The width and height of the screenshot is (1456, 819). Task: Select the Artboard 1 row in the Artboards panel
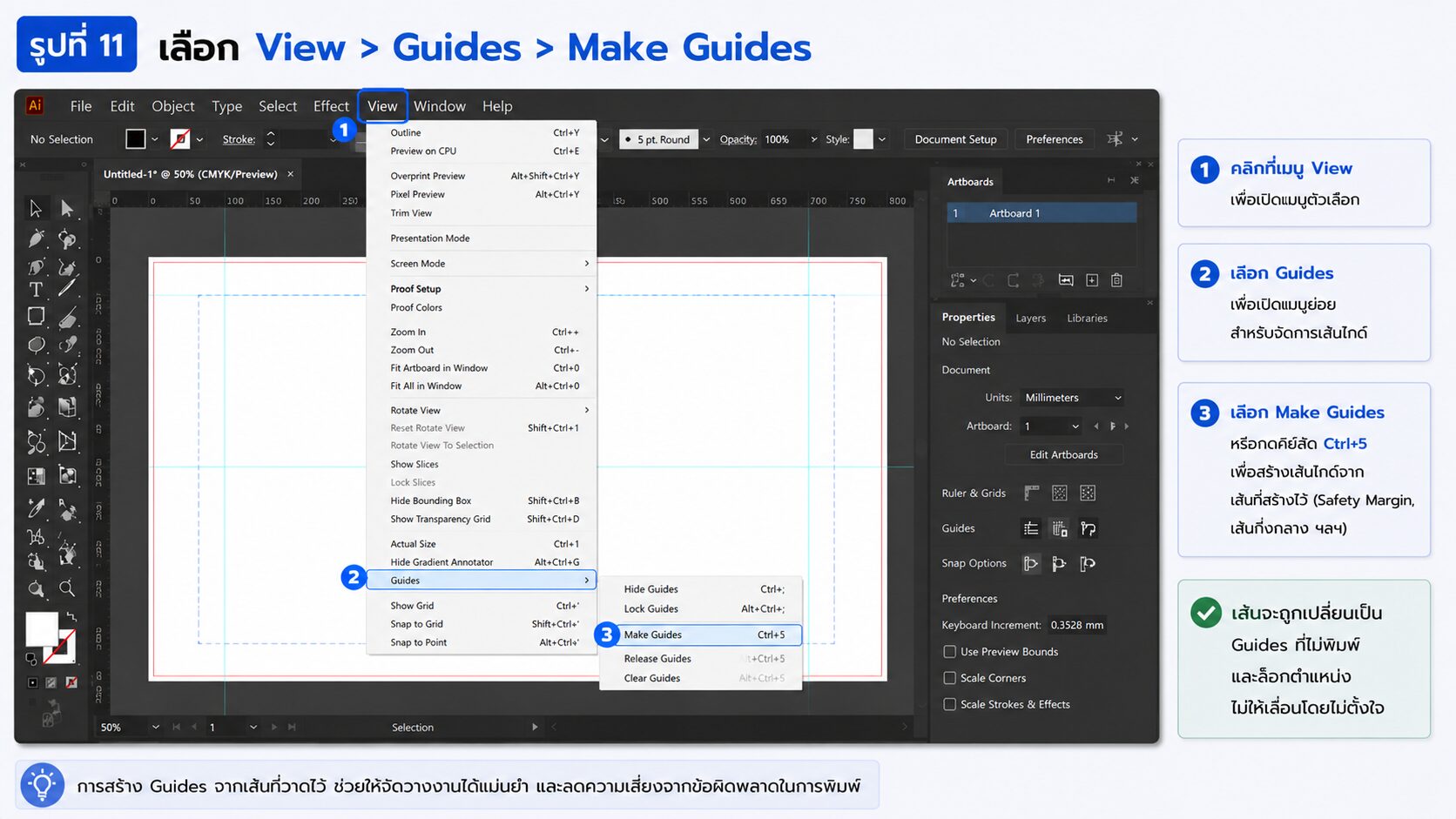[x=1041, y=213]
